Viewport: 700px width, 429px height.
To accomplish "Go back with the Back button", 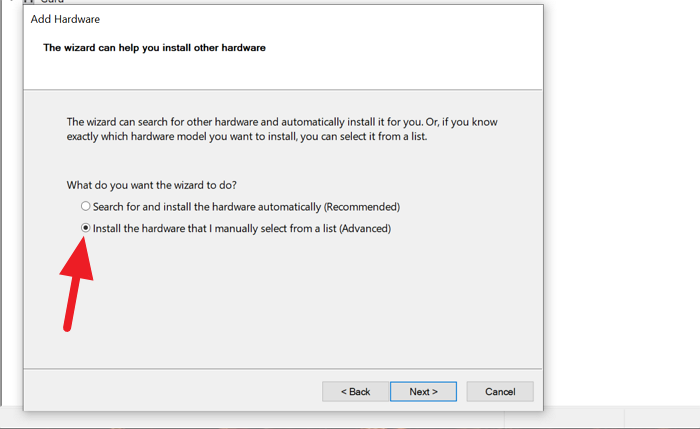I will tap(355, 391).
